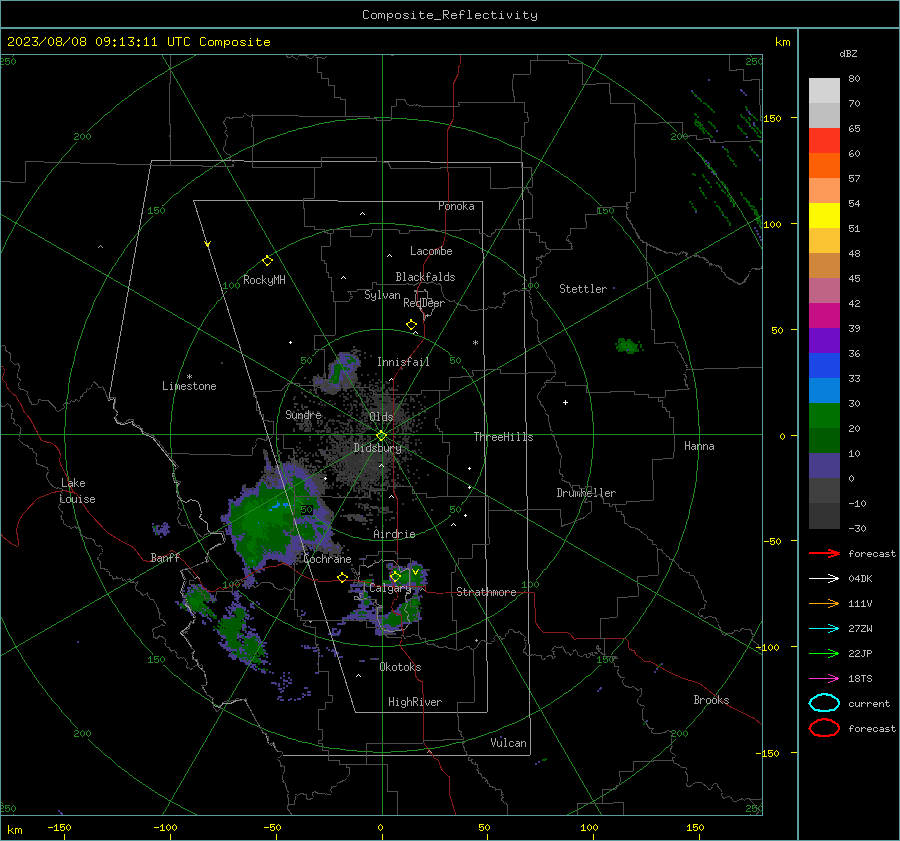Click the Vulcan town label

coord(508,743)
